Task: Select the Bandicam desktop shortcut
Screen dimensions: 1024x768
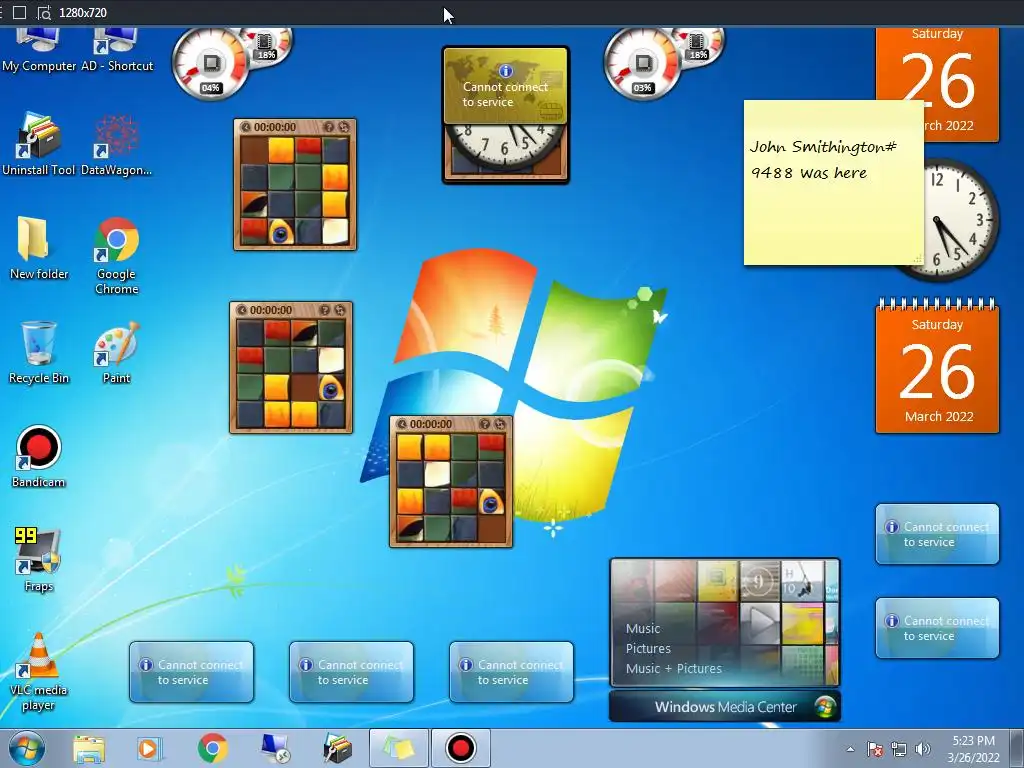Action: click(39, 456)
